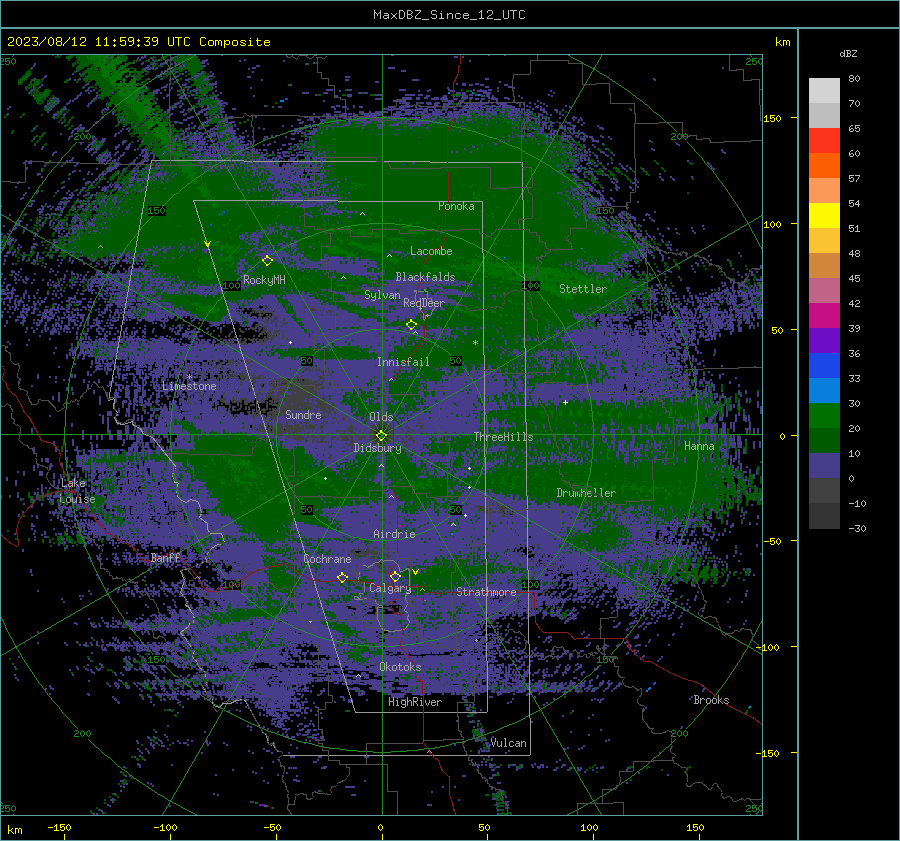Click the Innisfail label
The image size is (900, 841).
point(403,362)
